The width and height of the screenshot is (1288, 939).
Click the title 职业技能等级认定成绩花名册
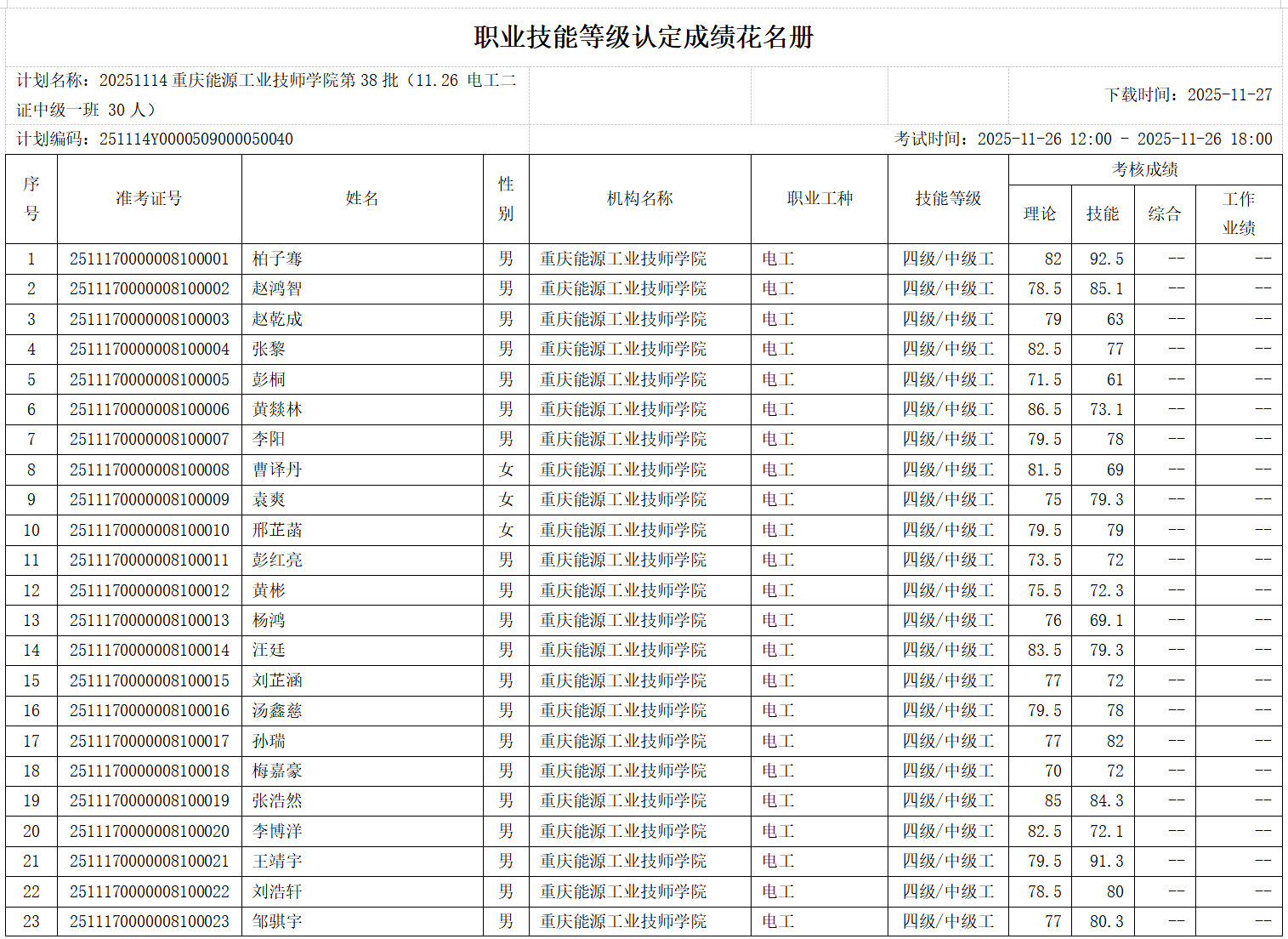point(644,37)
